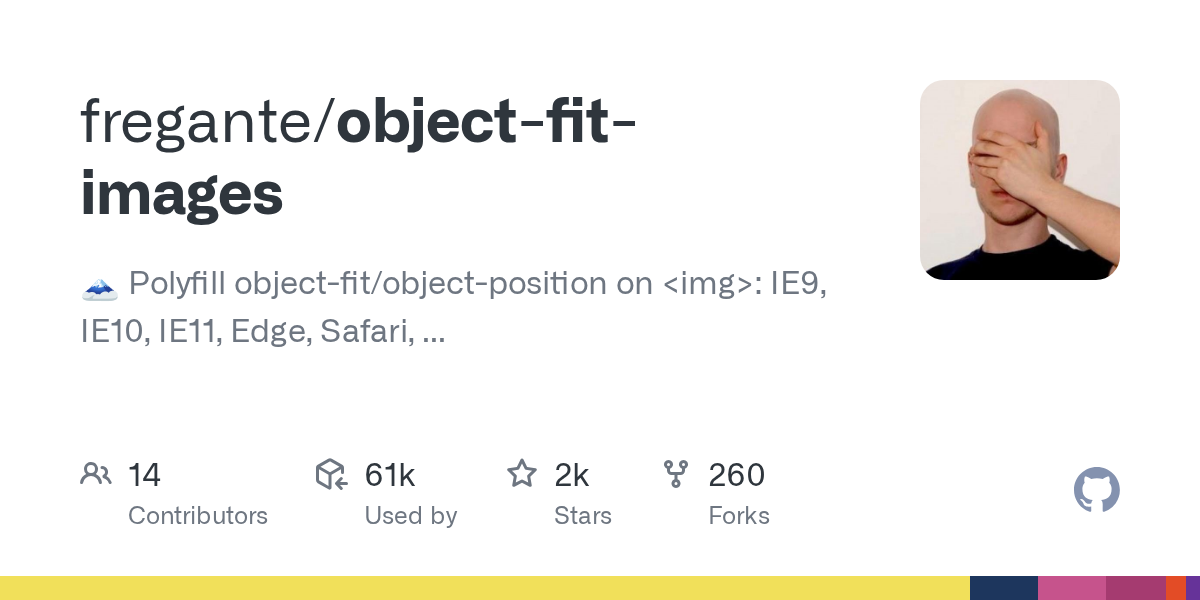Click the Stars star icon
The width and height of the screenshot is (1200, 600).
tap(522, 474)
